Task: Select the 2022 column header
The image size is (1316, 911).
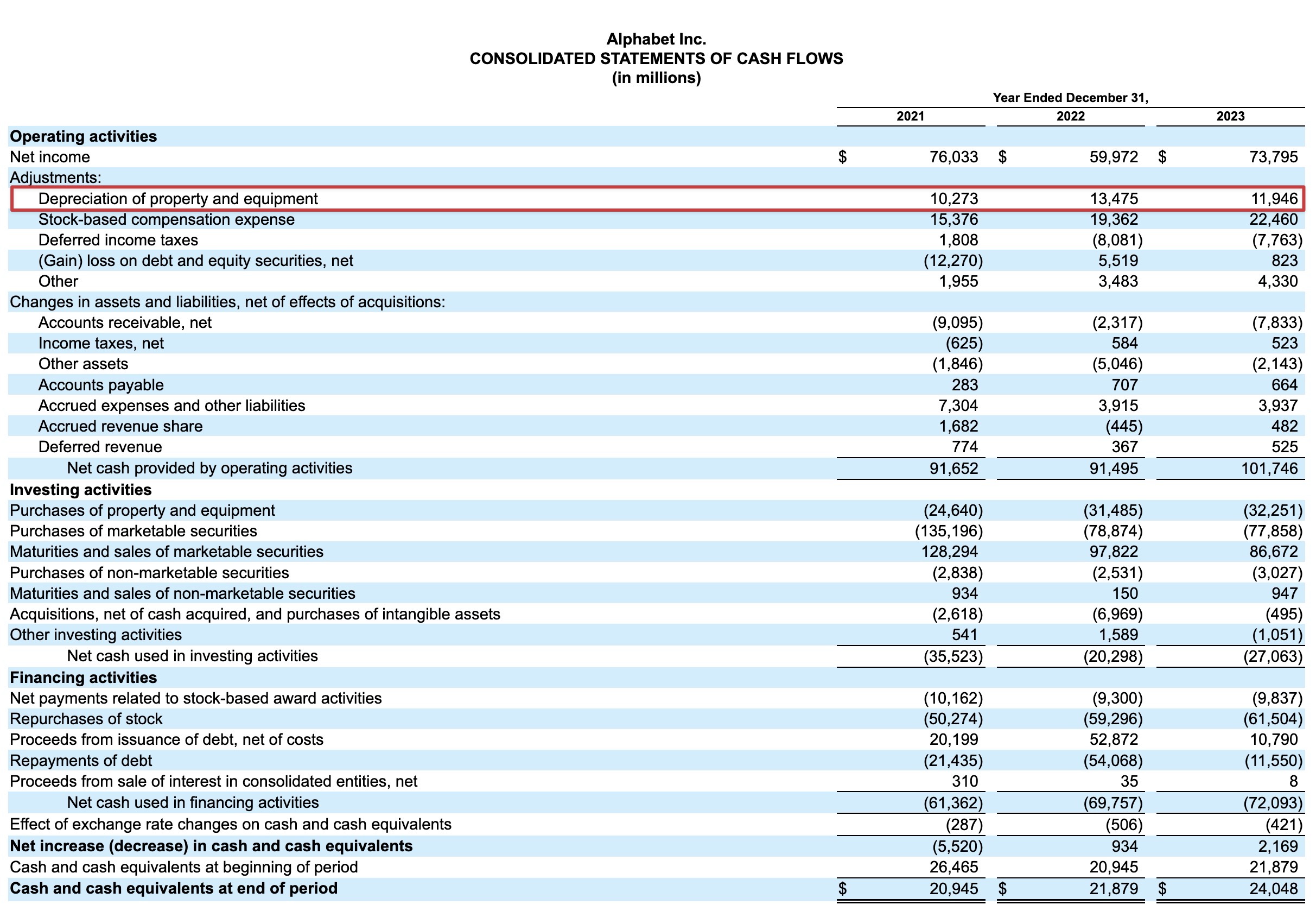Action: click(x=1070, y=116)
